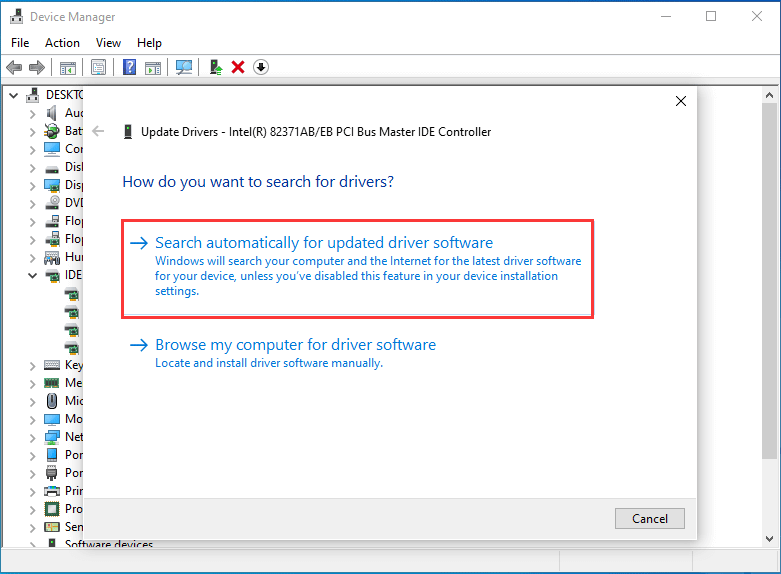Select the Mice category mouse icon

(52, 401)
